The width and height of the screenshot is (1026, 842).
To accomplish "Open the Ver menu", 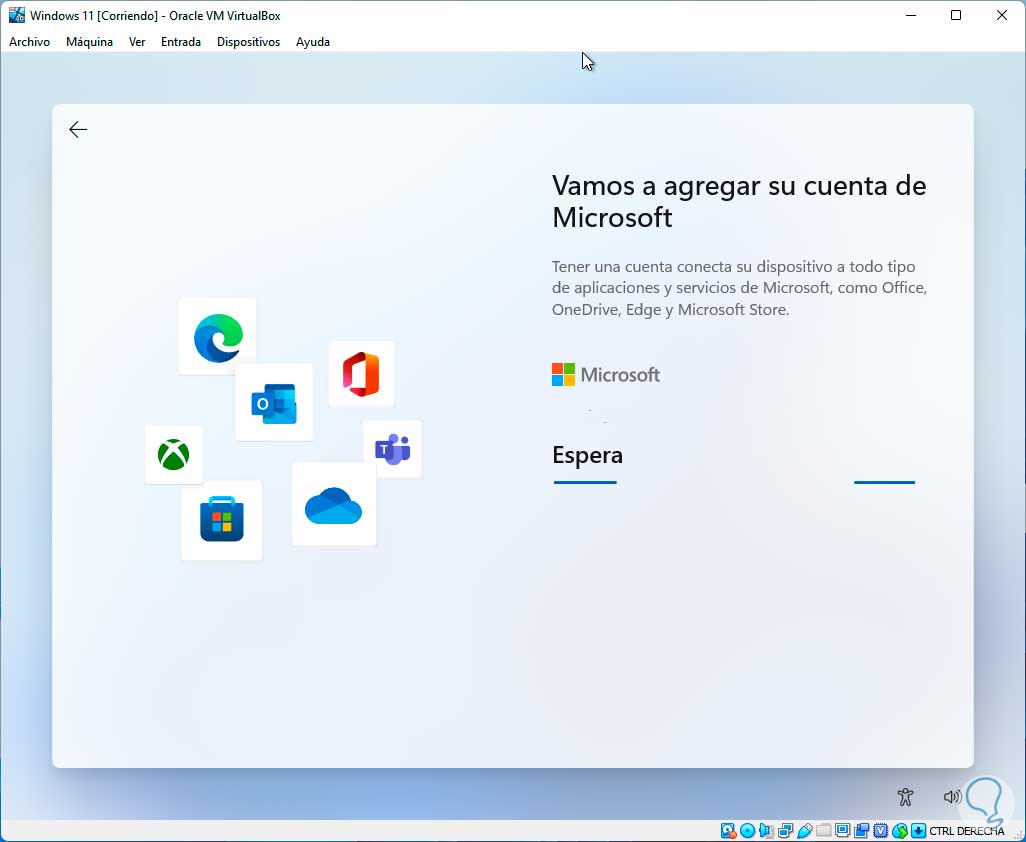I will click(x=137, y=42).
